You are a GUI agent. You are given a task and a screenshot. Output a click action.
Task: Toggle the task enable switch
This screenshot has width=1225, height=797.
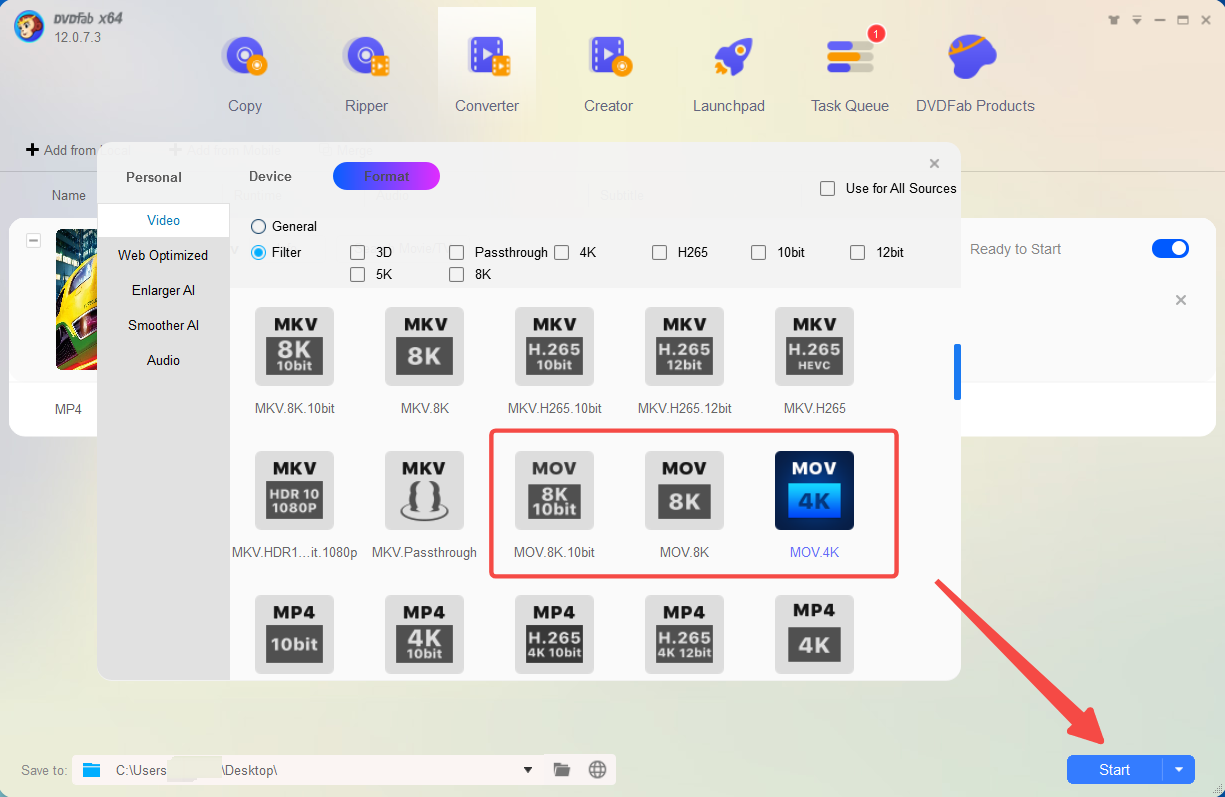pos(1170,249)
